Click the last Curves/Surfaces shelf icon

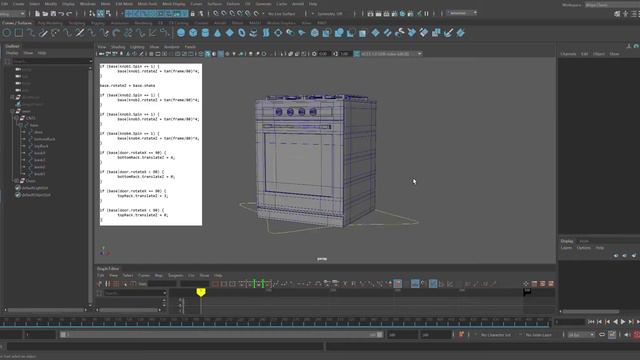click(460, 33)
